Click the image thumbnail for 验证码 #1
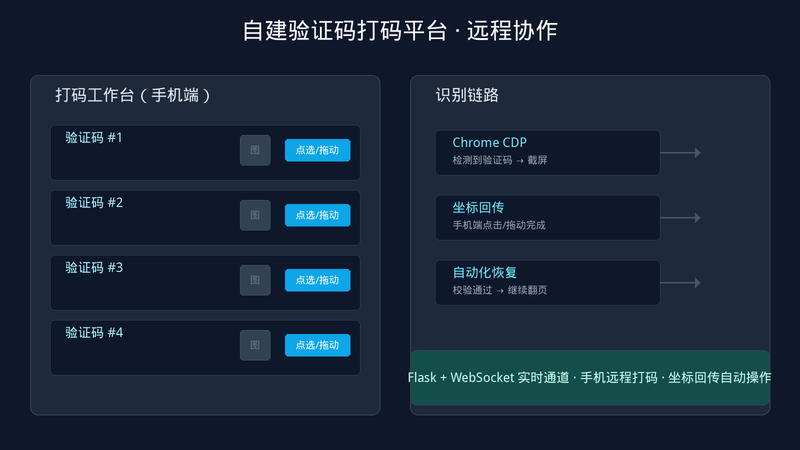800x450 pixels. coord(255,150)
